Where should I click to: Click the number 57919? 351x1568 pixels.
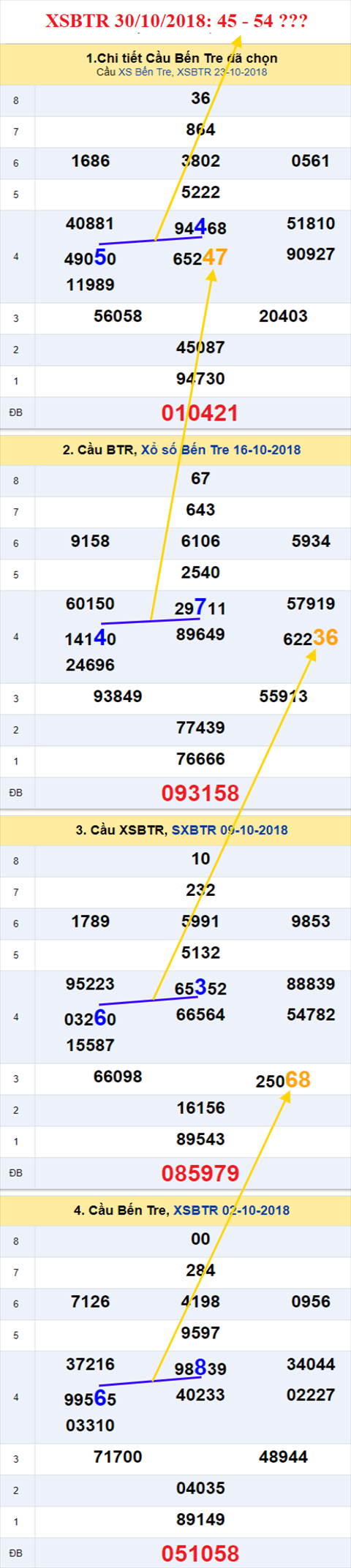coord(311,604)
